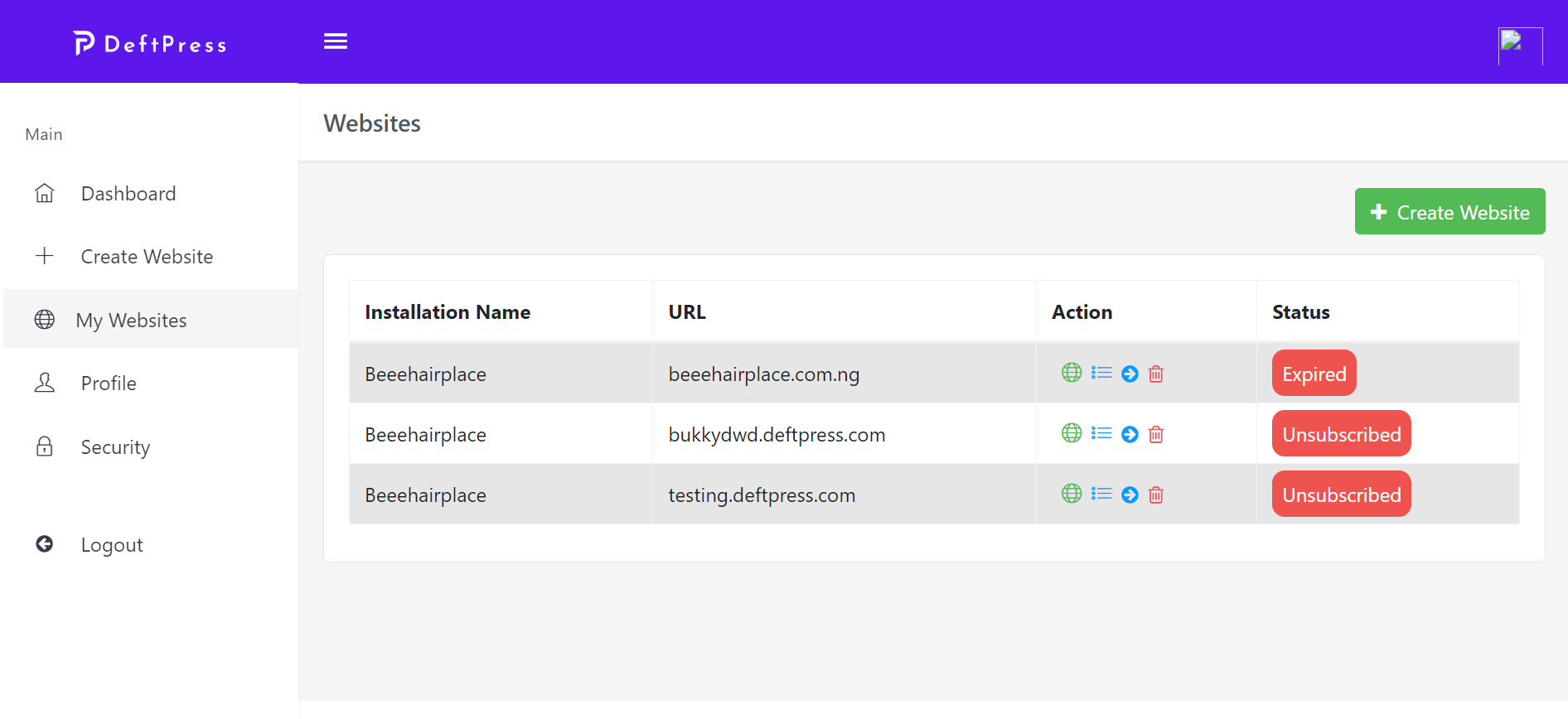Click blue arrow icon for beeehairplace.com.ng
This screenshot has height=719, width=1568.
1130,374
